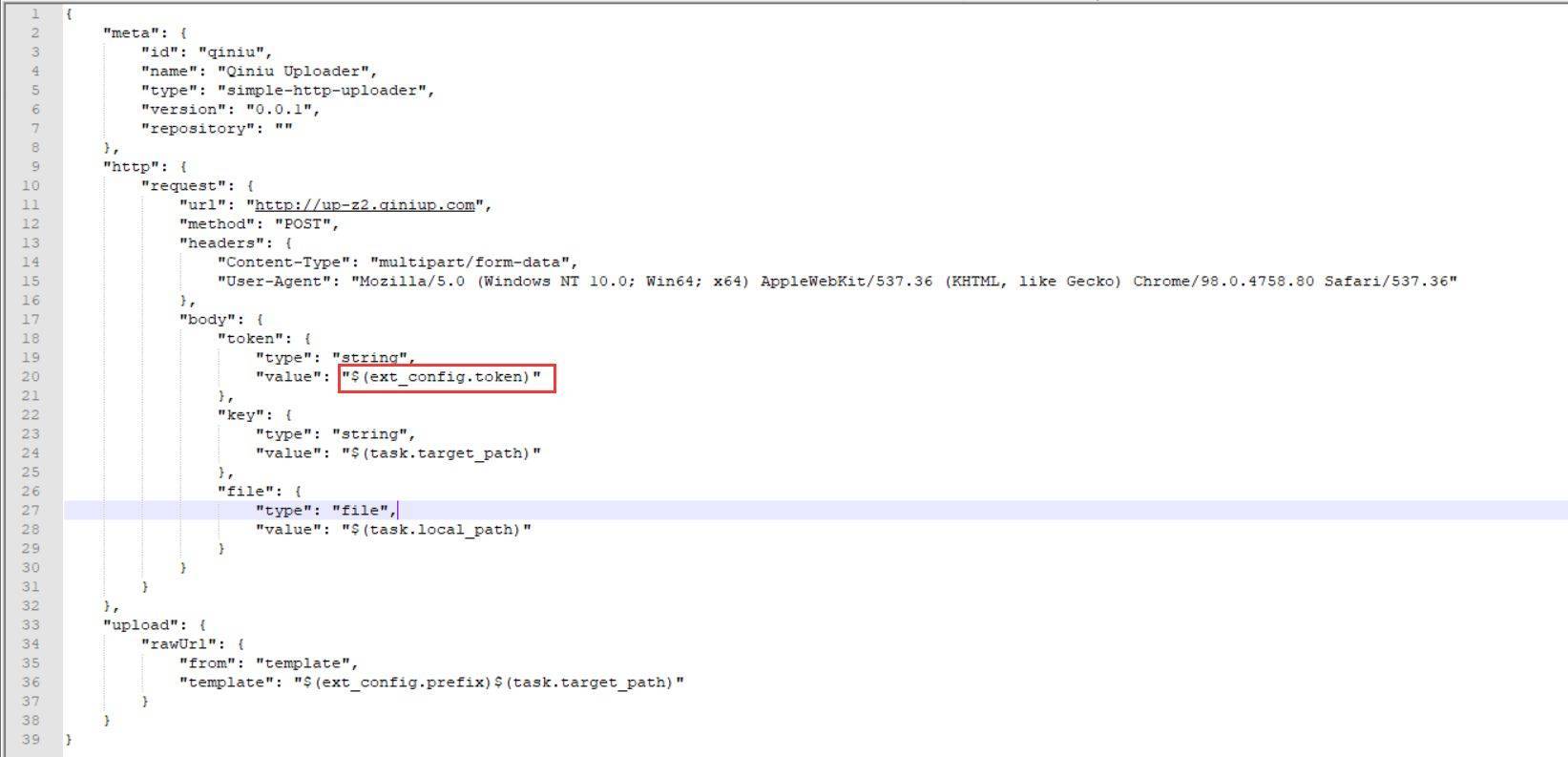Click "$(task.target_path)" value on line 24
This screenshot has height=757, width=1568.
pos(441,453)
